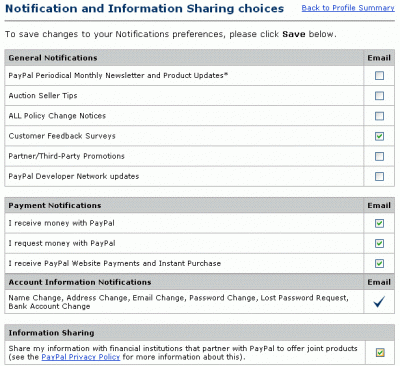Click the Account Information Notifications header
The width and height of the screenshot is (400, 366).
[80, 282]
